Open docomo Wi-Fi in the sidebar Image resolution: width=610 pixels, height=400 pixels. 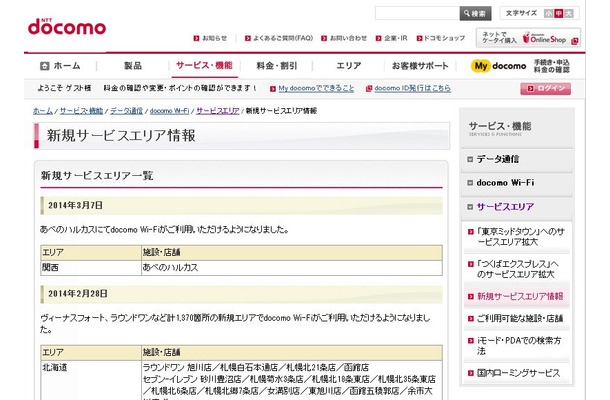click(x=505, y=182)
